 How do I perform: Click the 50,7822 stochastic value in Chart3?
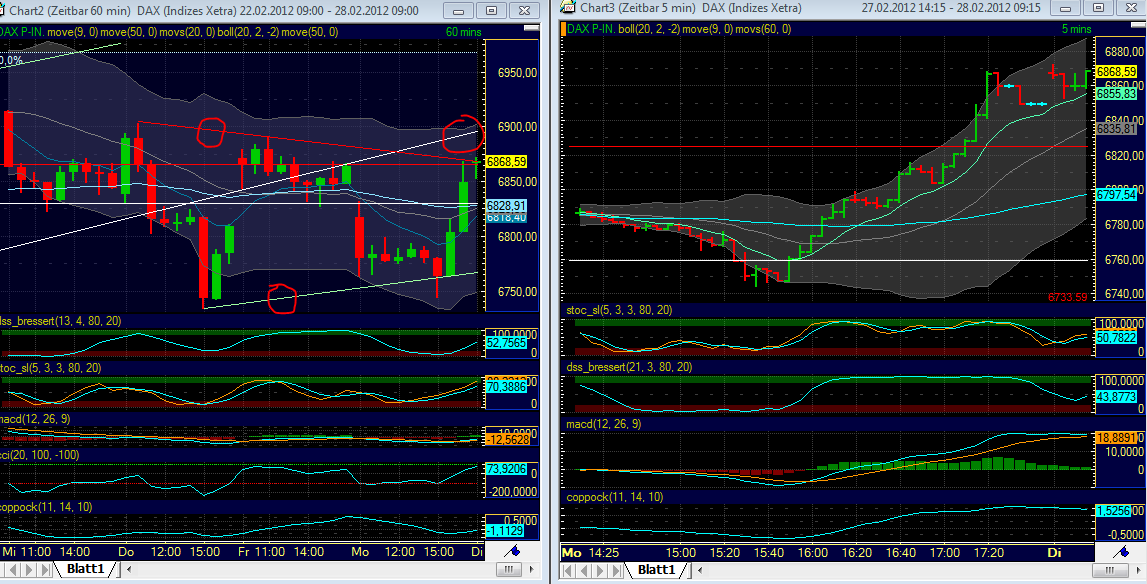point(1116,337)
